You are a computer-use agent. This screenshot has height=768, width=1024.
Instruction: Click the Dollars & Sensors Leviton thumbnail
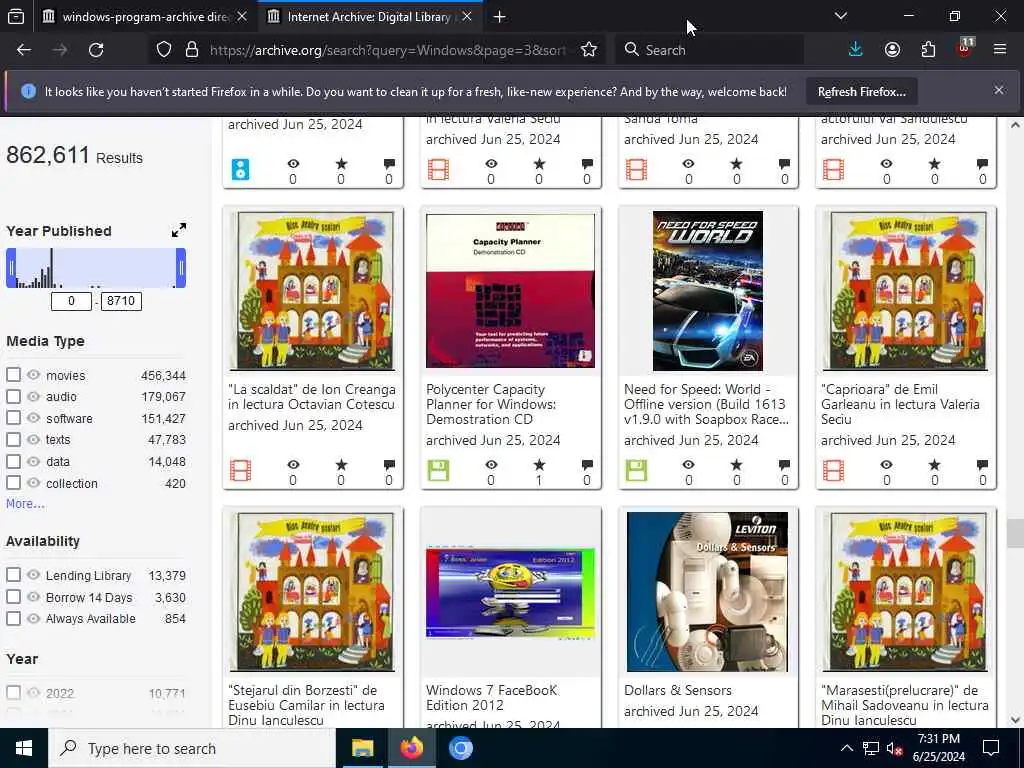[x=707, y=592]
